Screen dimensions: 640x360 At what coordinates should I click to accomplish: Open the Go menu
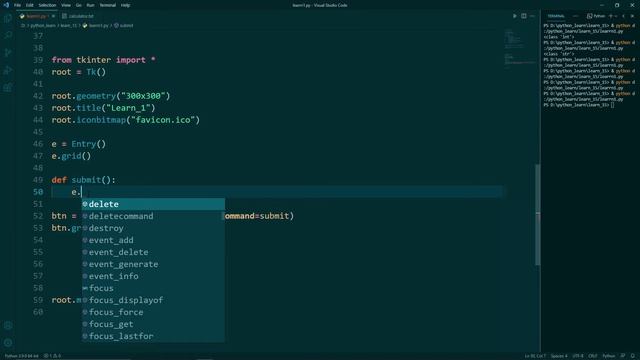(x=78, y=5)
